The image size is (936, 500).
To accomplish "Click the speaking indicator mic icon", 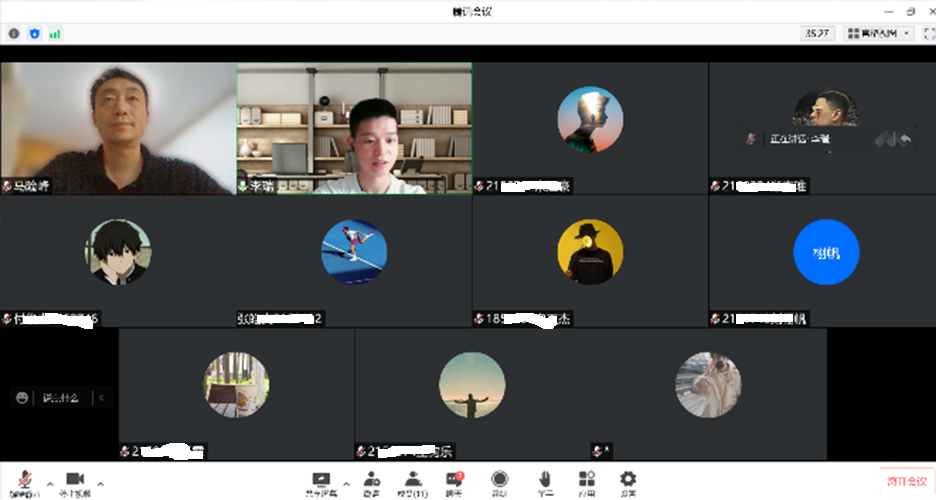I will tap(750, 139).
